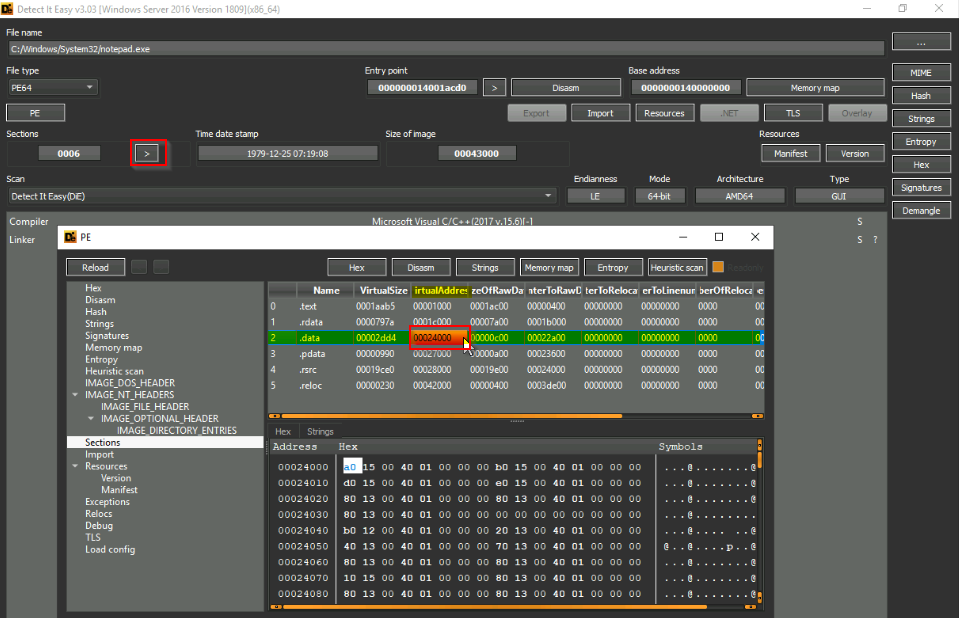Click Hex button in PE window toolbar
This screenshot has height=618, width=959.
pos(357,267)
